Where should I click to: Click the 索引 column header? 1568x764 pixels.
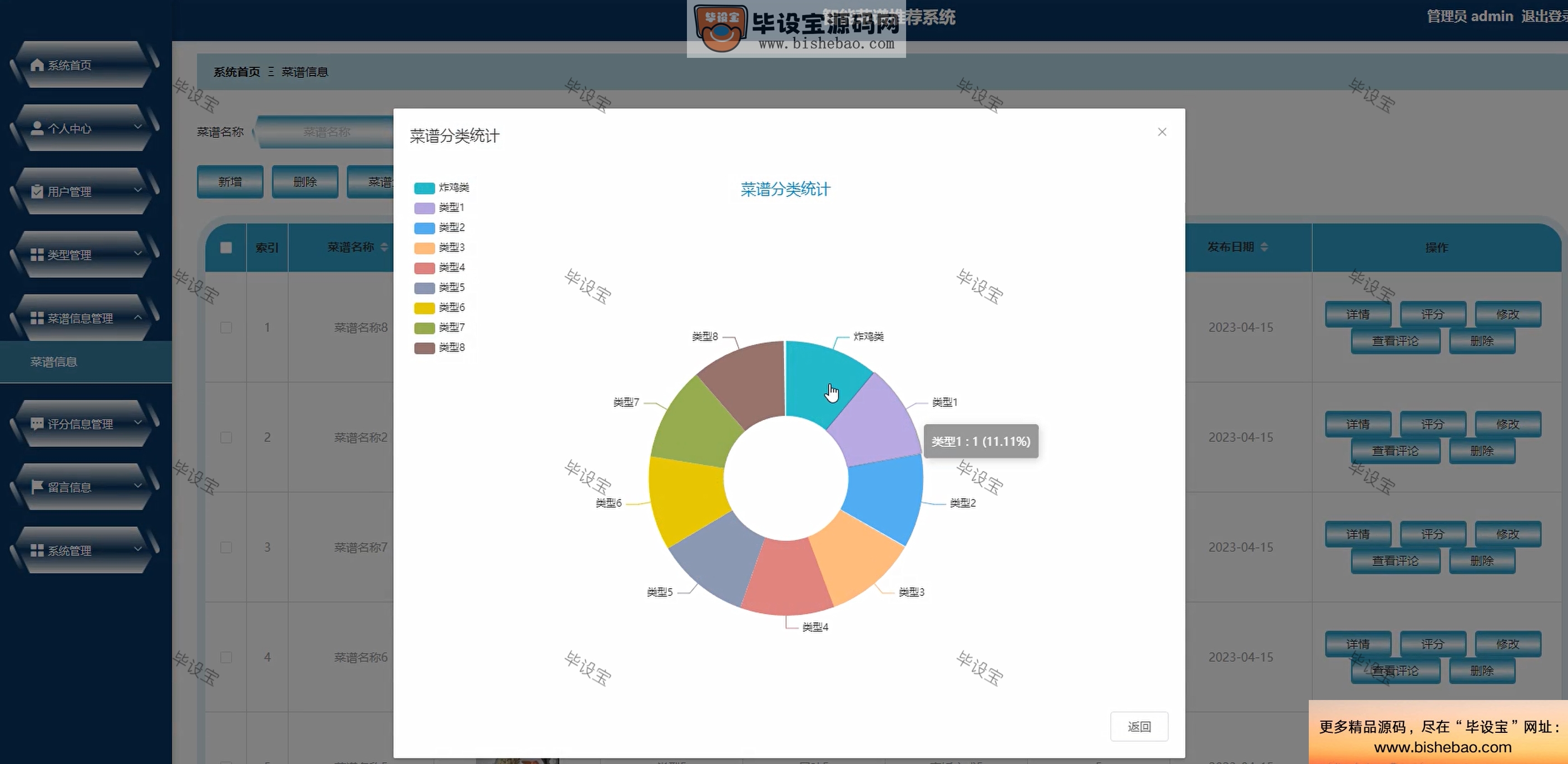pos(266,247)
